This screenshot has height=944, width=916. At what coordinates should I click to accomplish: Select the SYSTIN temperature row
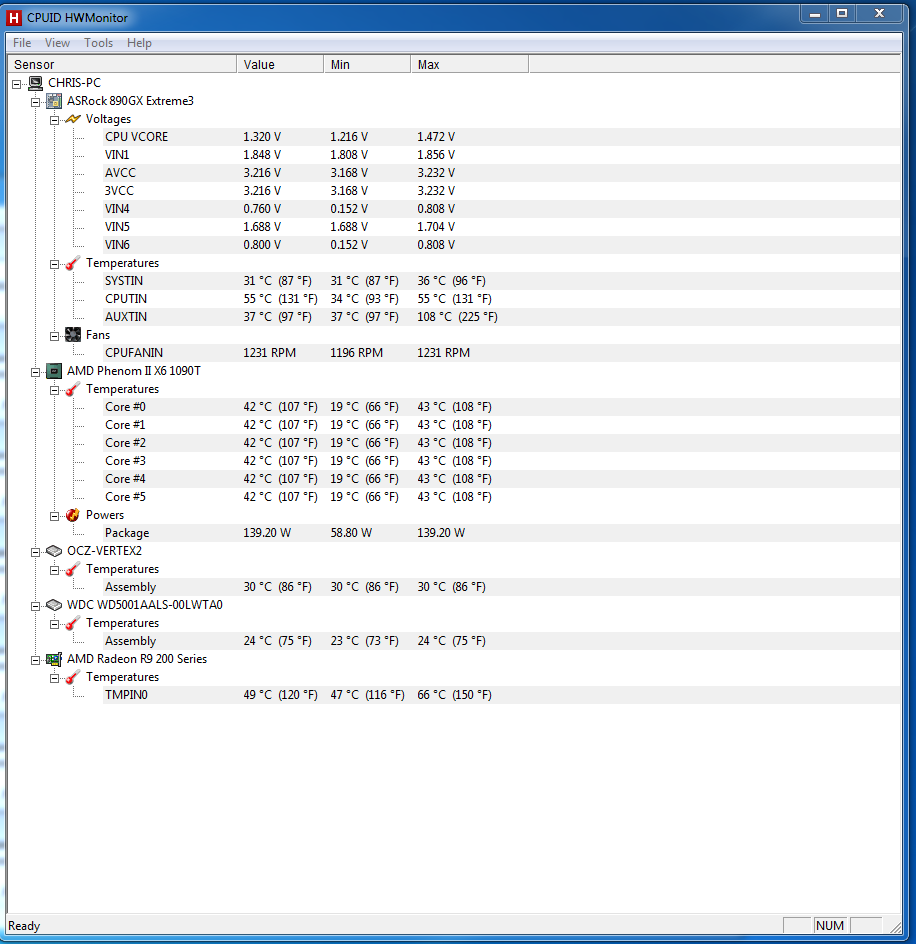click(502, 281)
